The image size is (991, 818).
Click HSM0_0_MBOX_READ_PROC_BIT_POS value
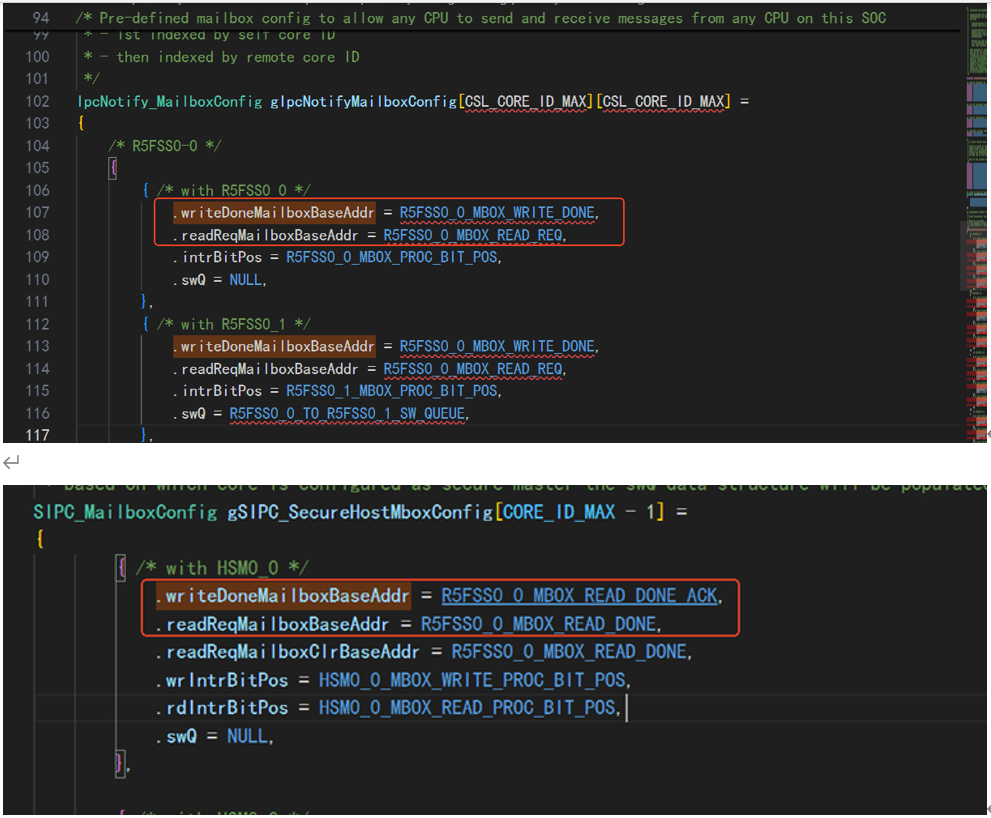point(468,708)
